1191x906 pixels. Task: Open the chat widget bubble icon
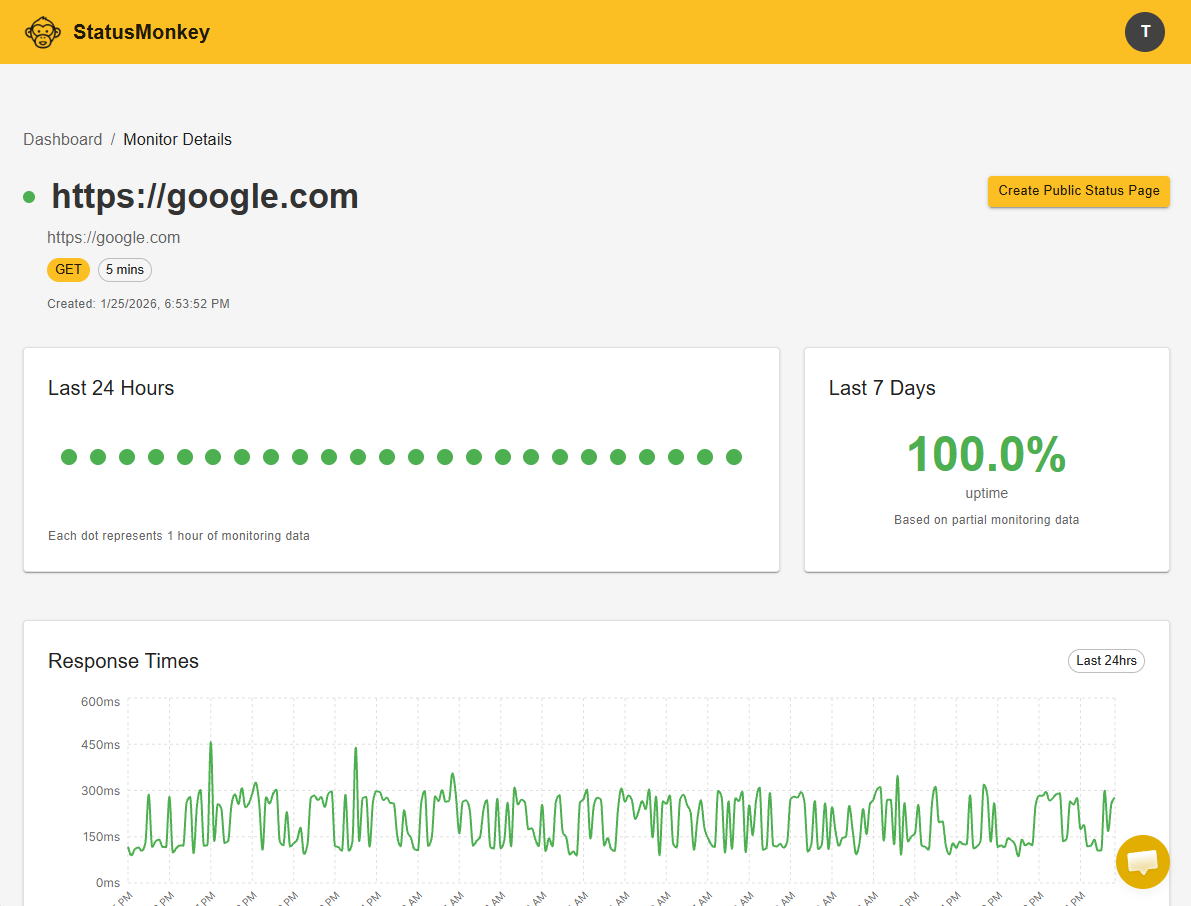1142,862
